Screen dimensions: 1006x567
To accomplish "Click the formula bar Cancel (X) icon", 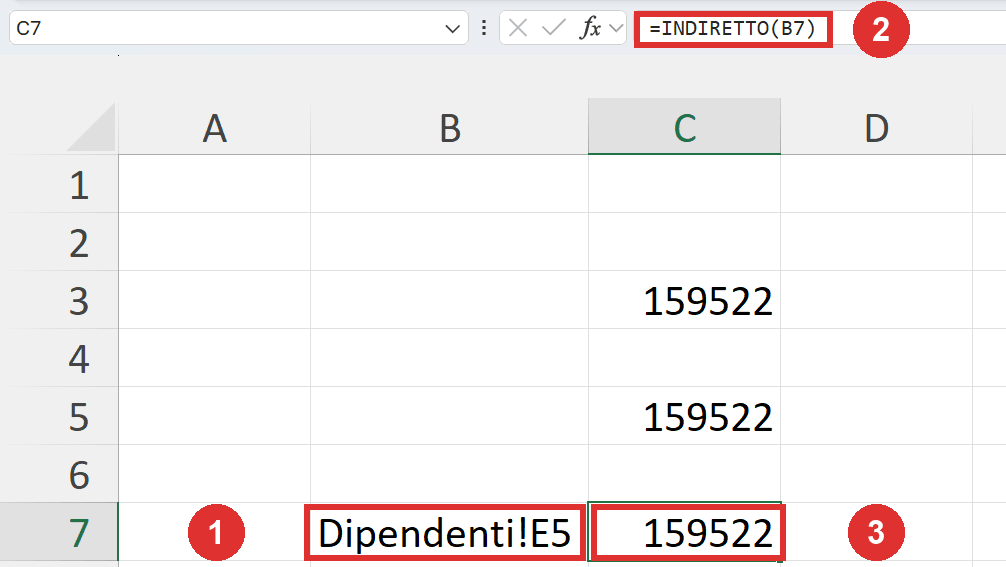I will (x=517, y=28).
